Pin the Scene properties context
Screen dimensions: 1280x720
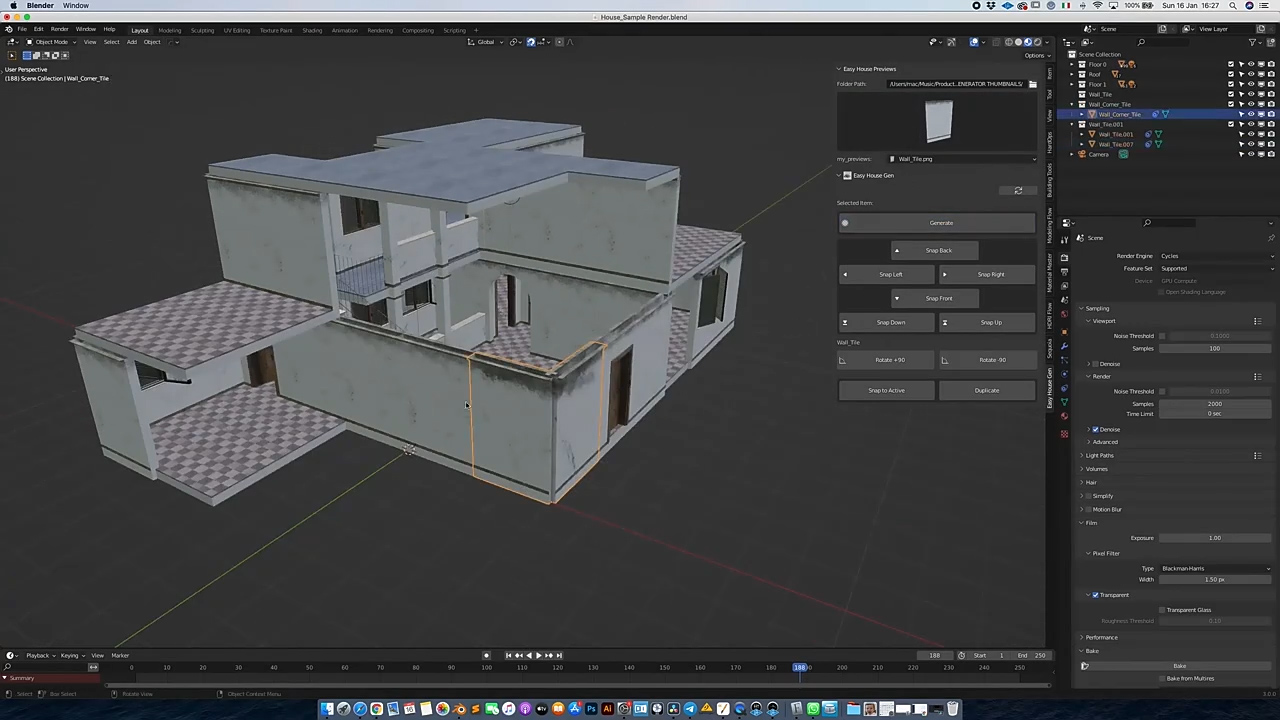[1271, 237]
